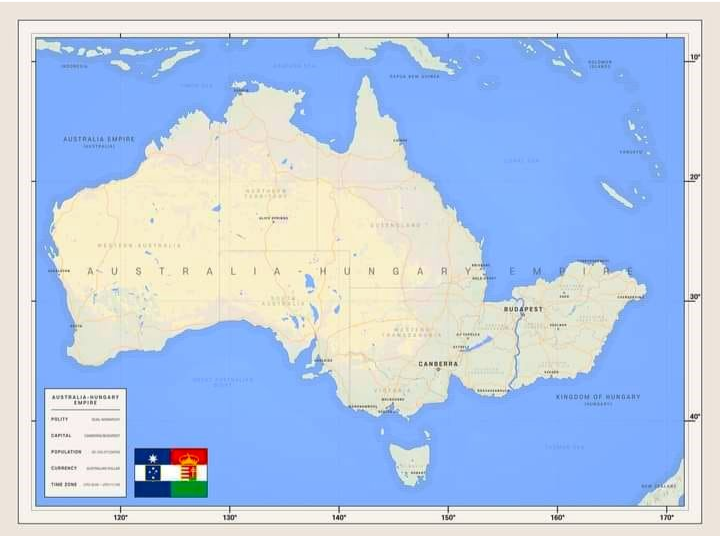Click the 160° longitude label
The height and width of the screenshot is (536, 720).
point(557,518)
